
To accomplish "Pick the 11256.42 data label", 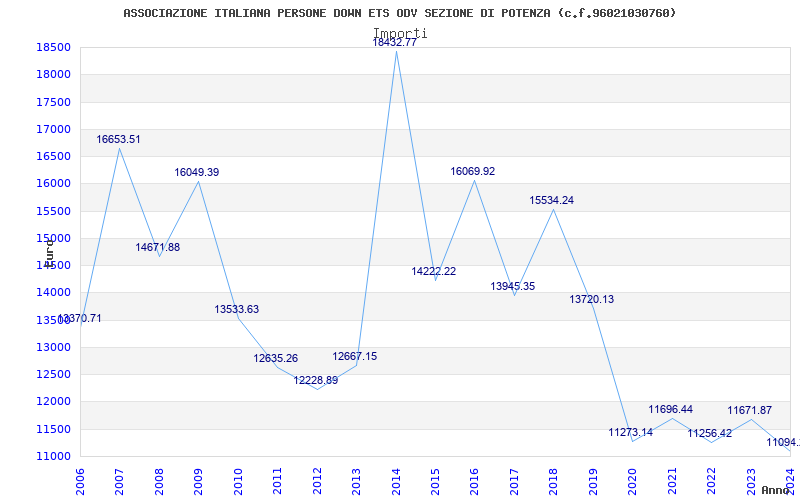I will (710, 434).
